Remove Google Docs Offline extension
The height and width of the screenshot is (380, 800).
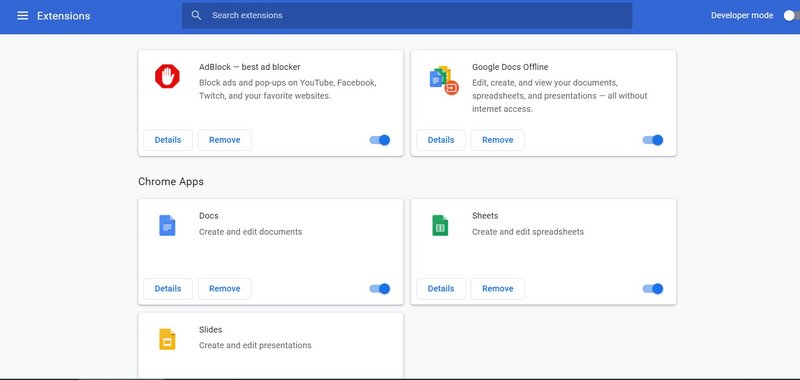pos(497,140)
